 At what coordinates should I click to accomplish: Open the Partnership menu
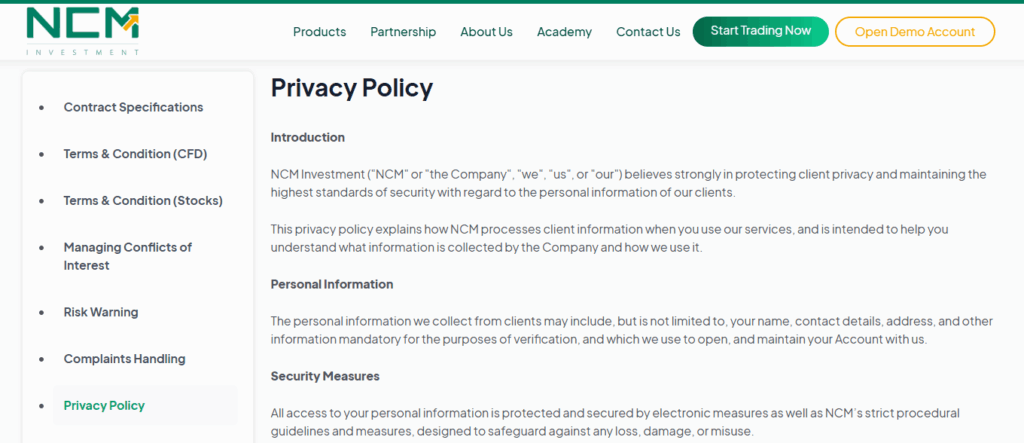[403, 31]
